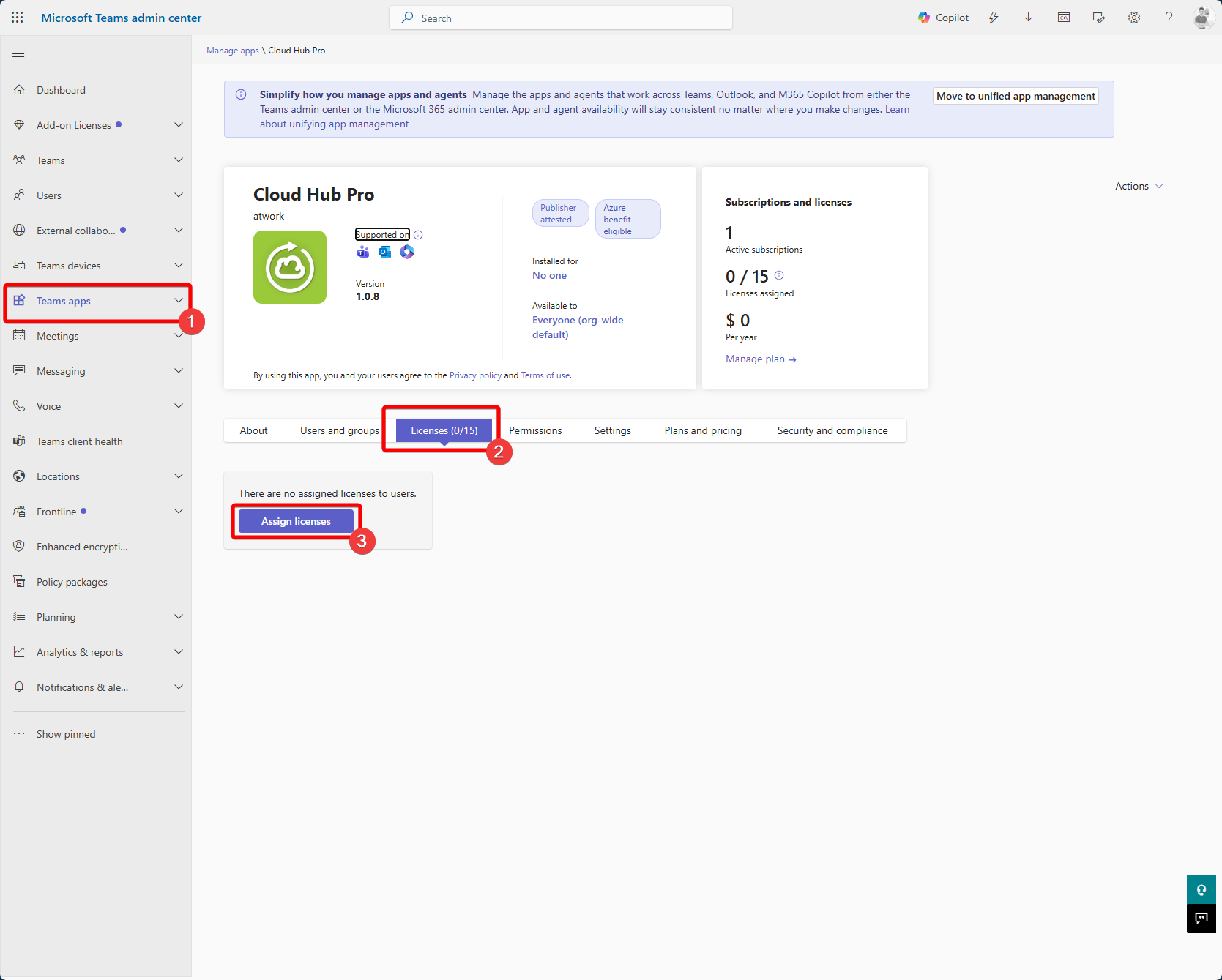This screenshot has width=1222, height=980.
Task: Open the Privacy policy link
Action: tap(475, 375)
